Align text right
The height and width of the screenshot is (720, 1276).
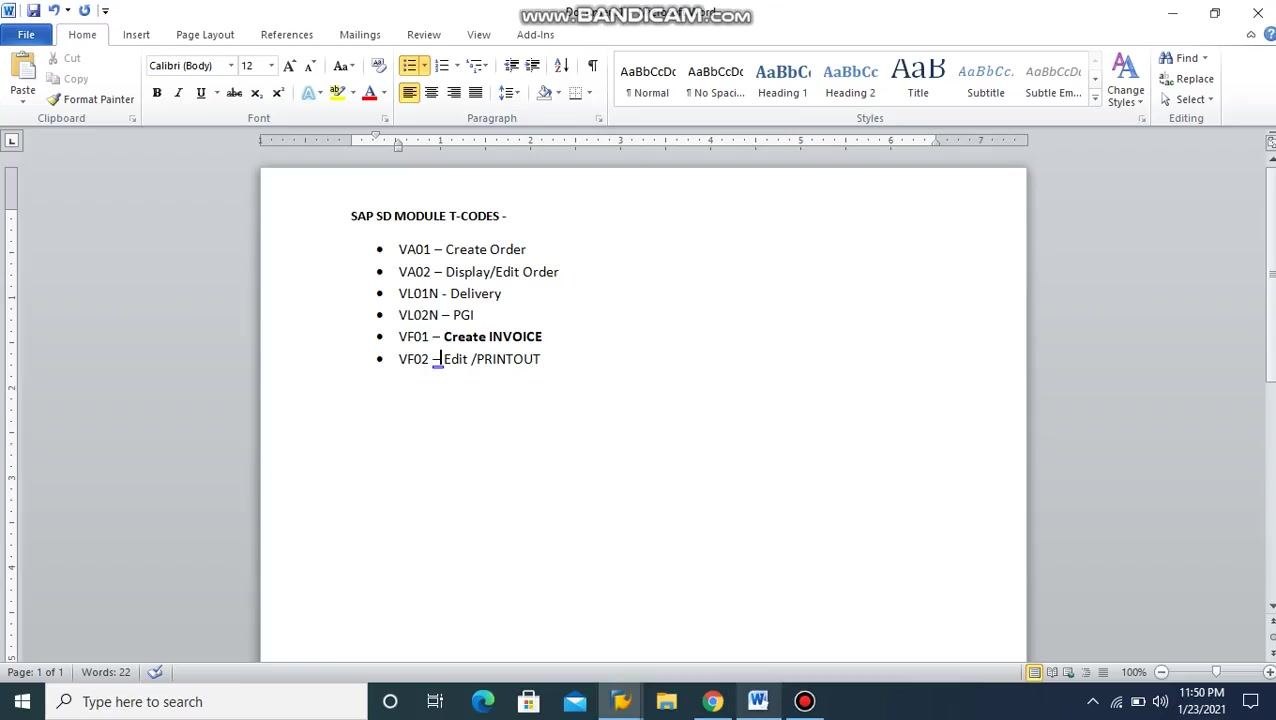(454, 93)
